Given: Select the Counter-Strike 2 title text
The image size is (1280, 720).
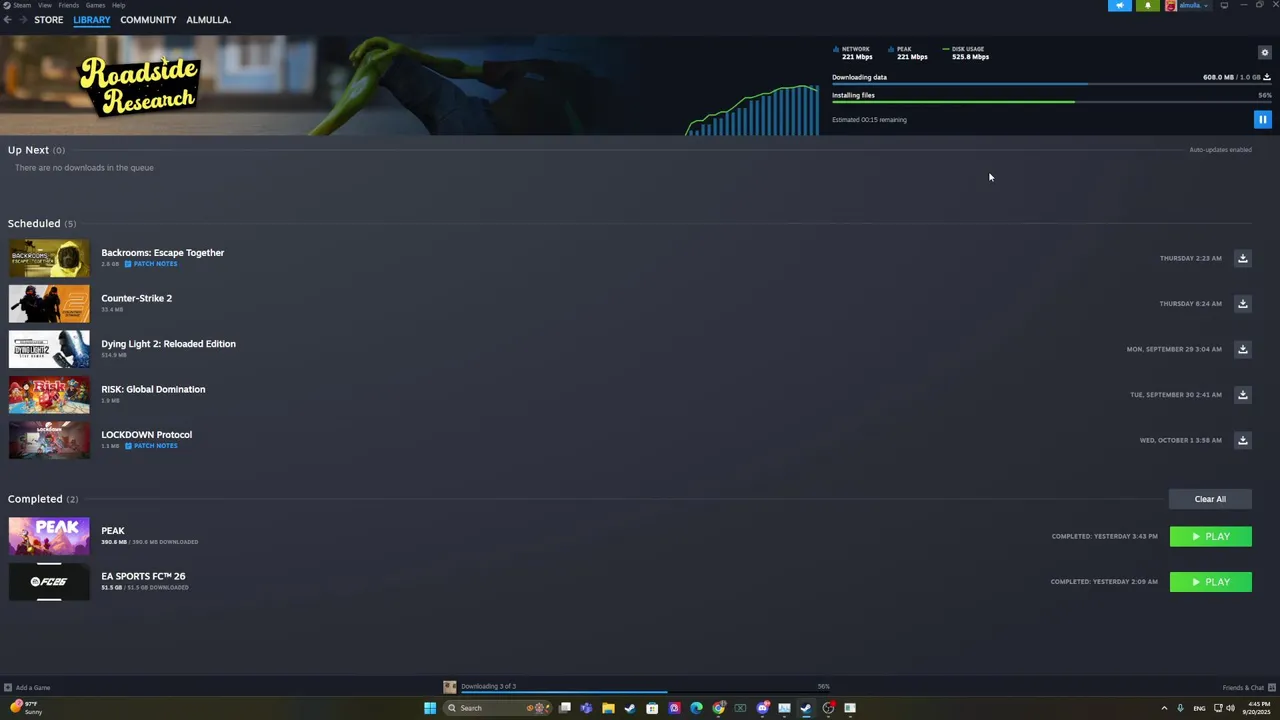Looking at the screenshot, I should [x=136, y=298].
